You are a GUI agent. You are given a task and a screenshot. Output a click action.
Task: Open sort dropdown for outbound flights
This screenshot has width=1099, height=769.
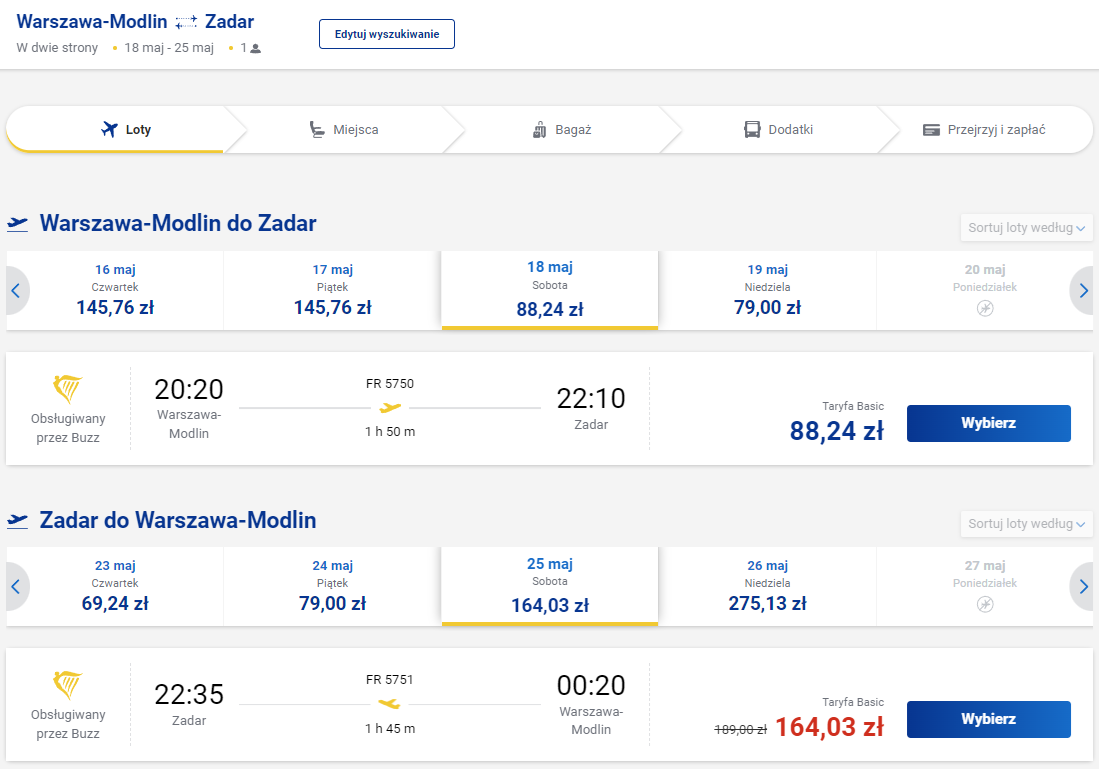(x=1026, y=228)
